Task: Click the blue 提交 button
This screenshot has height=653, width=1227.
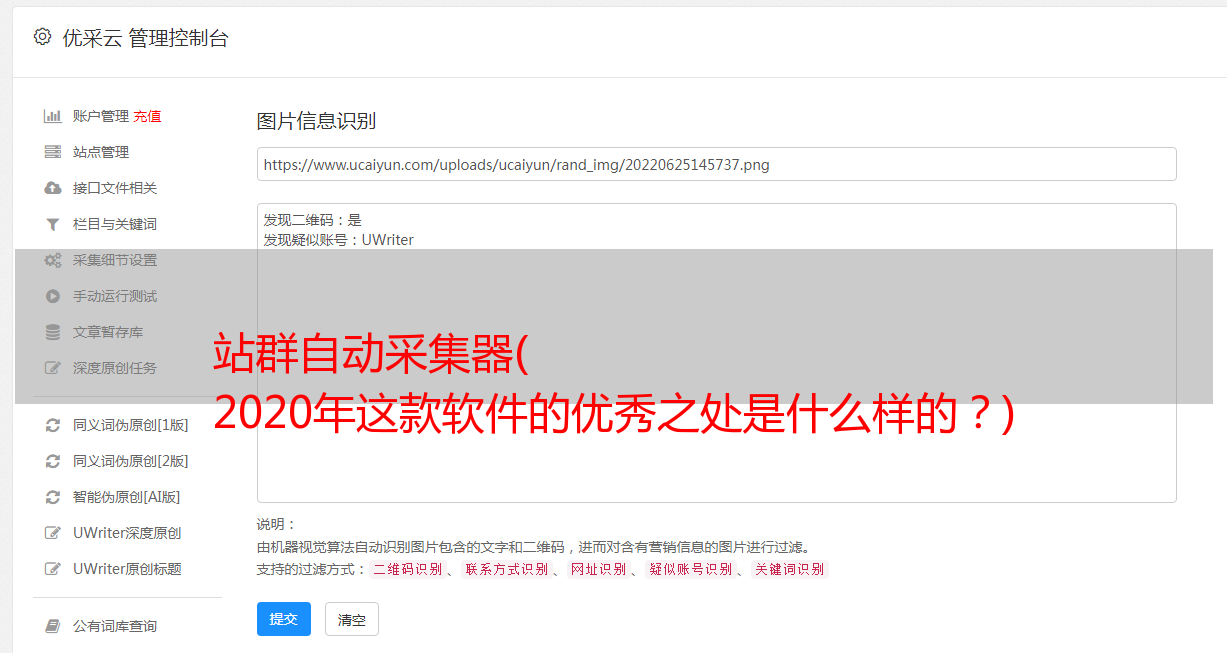Action: [x=284, y=619]
